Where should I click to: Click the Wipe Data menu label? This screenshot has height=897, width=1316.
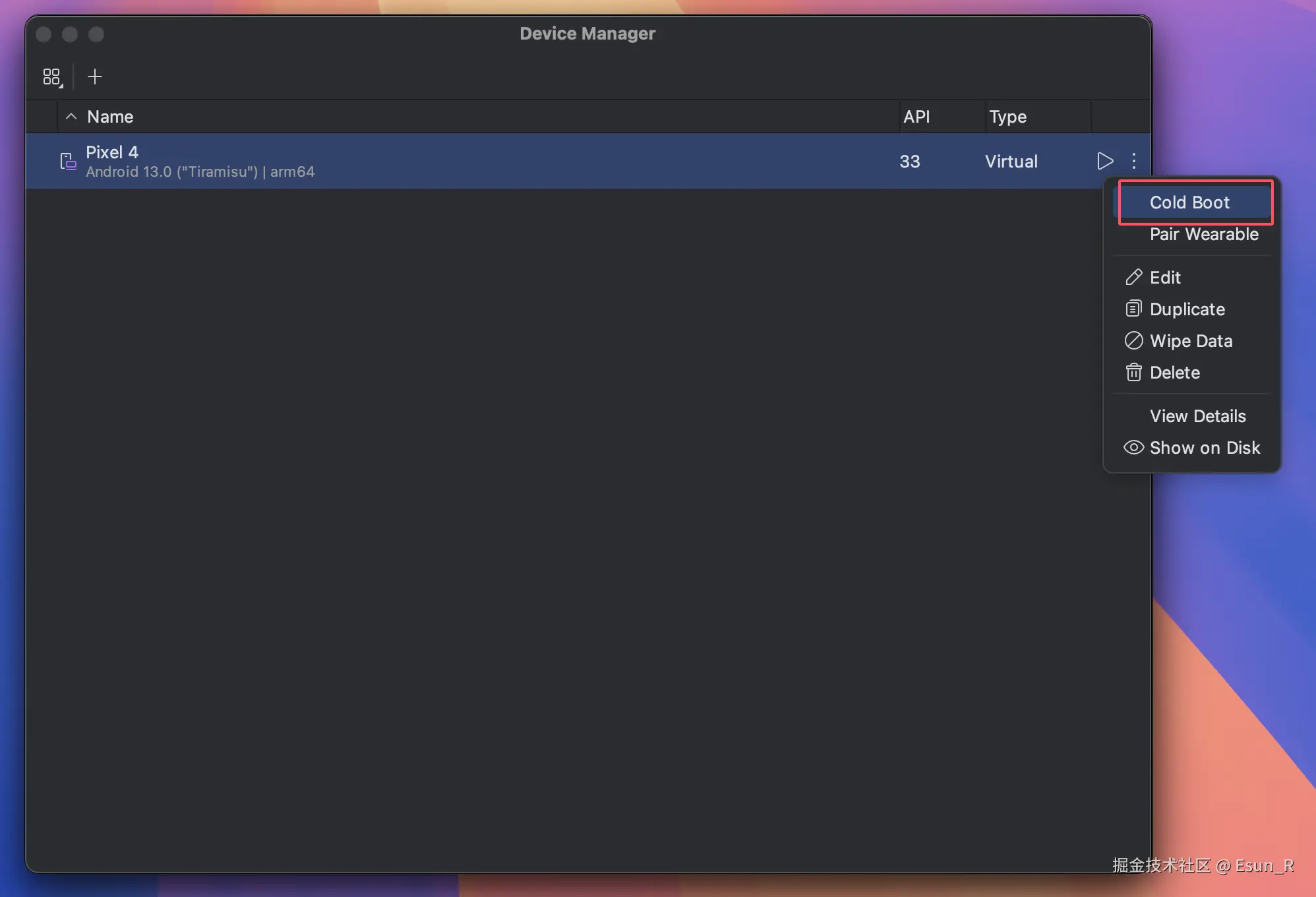click(x=1191, y=341)
